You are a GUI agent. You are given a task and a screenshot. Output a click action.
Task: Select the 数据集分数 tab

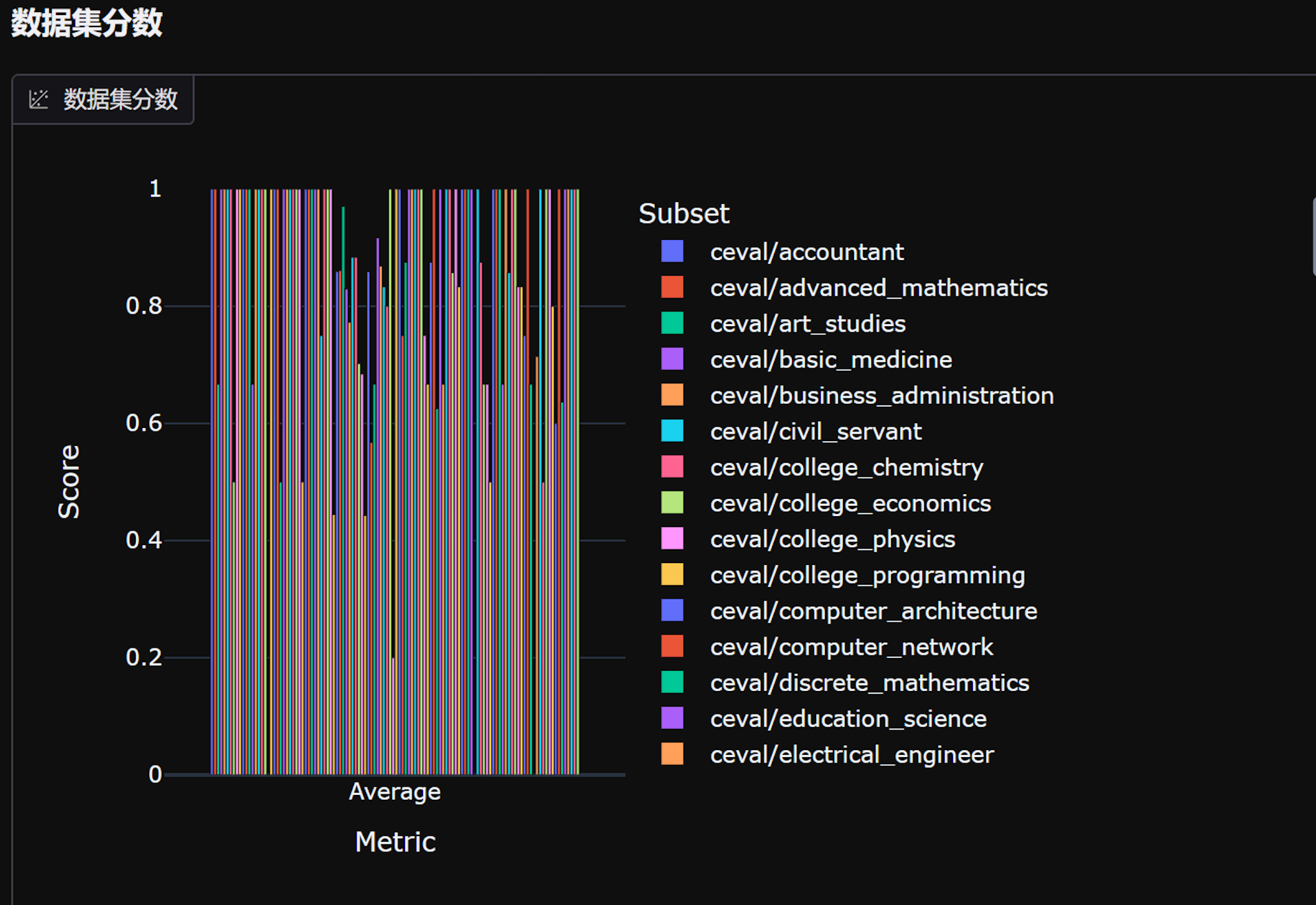[120, 99]
